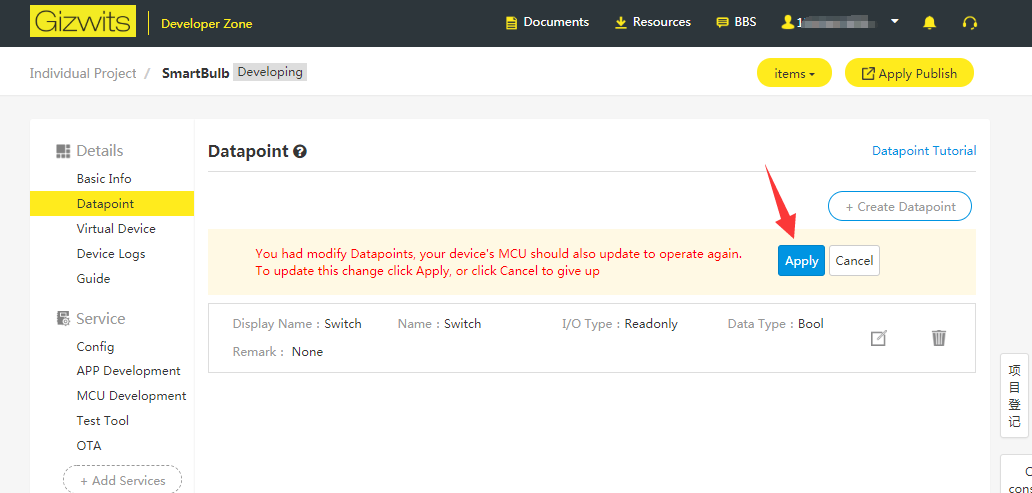Expand the items dropdown
This screenshot has width=1032, height=493.
click(x=794, y=73)
